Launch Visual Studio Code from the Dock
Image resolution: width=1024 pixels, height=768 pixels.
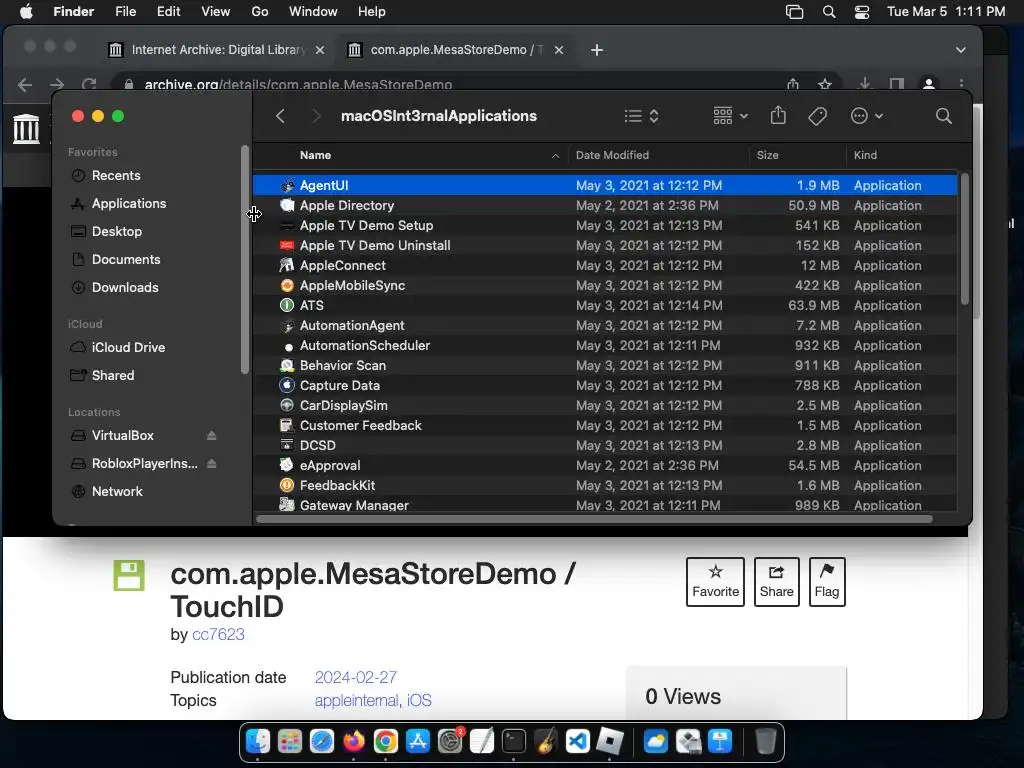[x=577, y=741]
